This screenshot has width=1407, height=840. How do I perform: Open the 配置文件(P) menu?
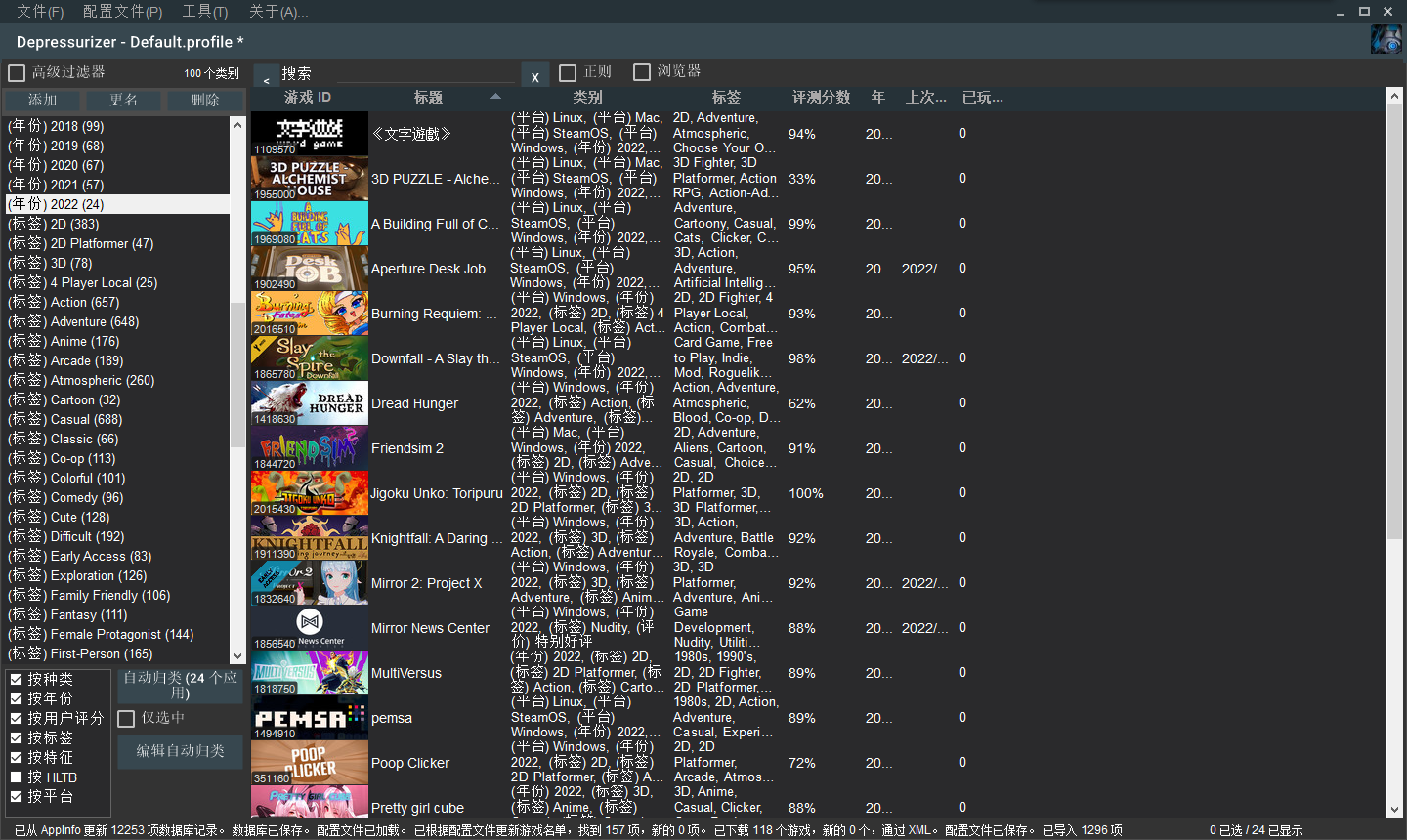[x=123, y=12]
